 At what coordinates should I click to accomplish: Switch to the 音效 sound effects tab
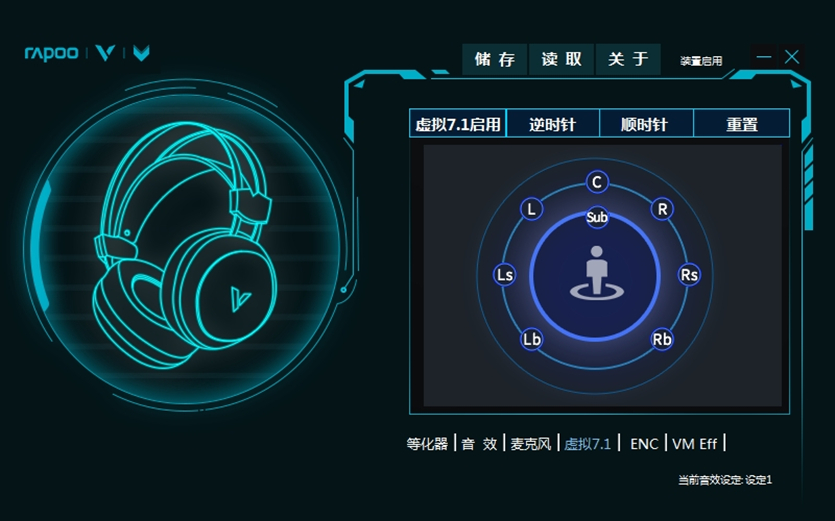(479, 444)
